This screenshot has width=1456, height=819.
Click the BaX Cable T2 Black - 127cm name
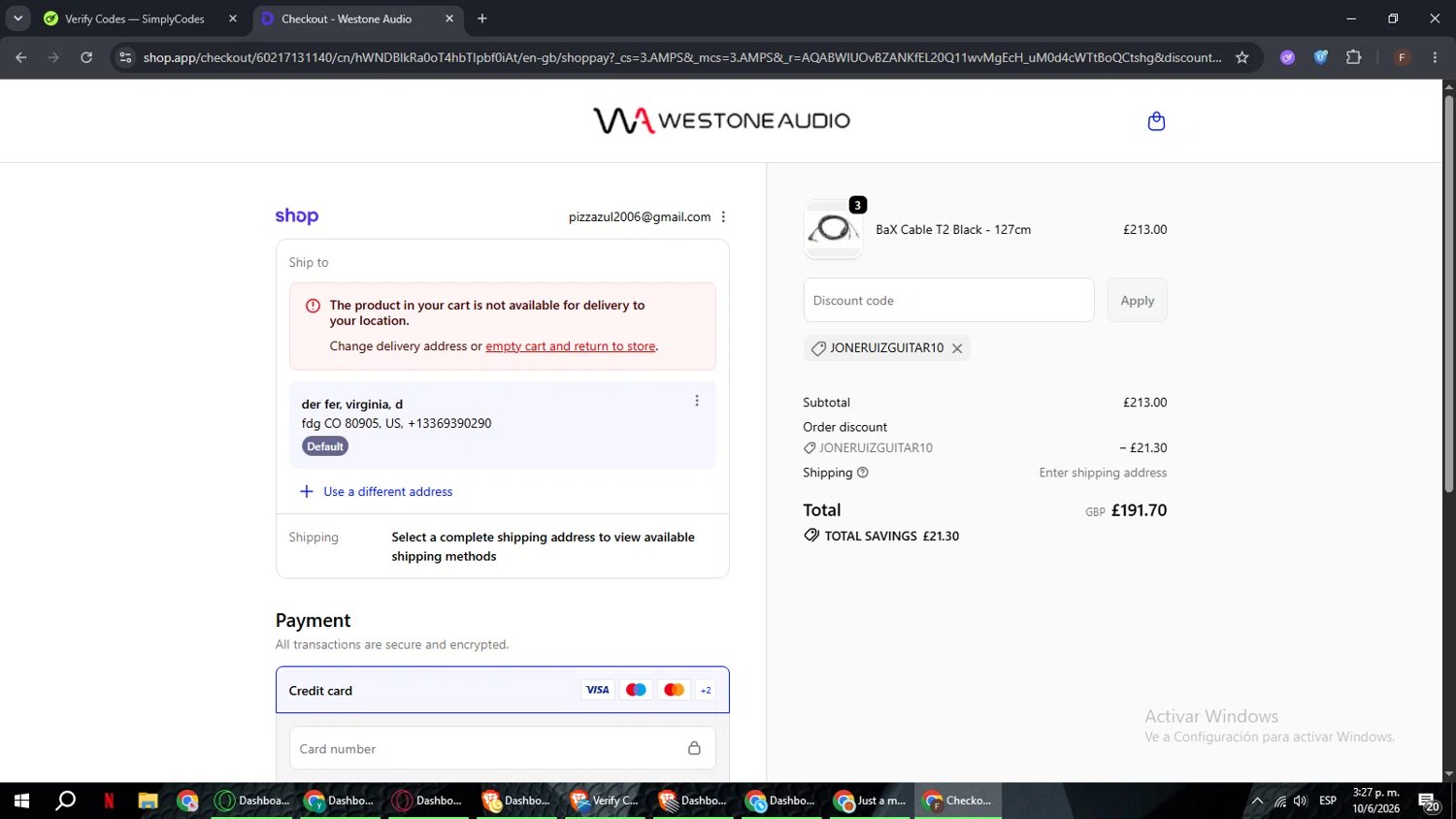(x=953, y=230)
